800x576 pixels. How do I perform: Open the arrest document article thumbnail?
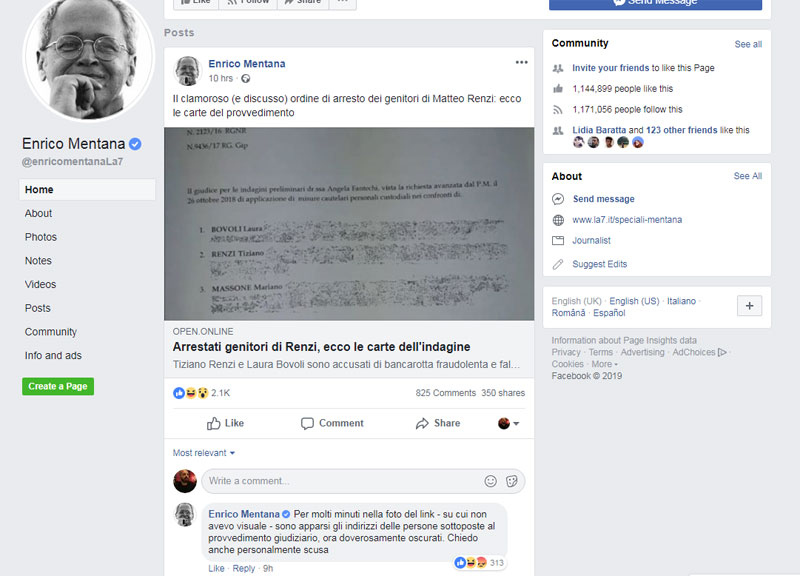pyautogui.click(x=349, y=223)
